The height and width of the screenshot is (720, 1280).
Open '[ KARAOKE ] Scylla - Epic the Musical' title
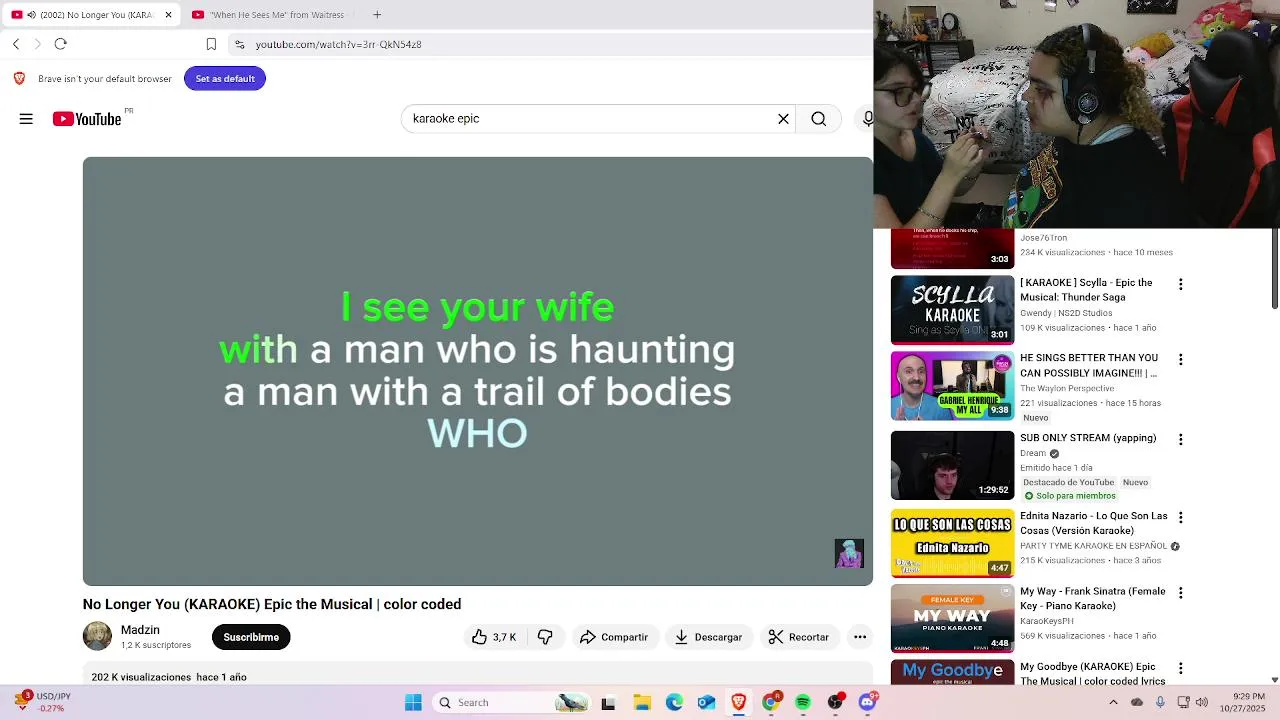1086,290
